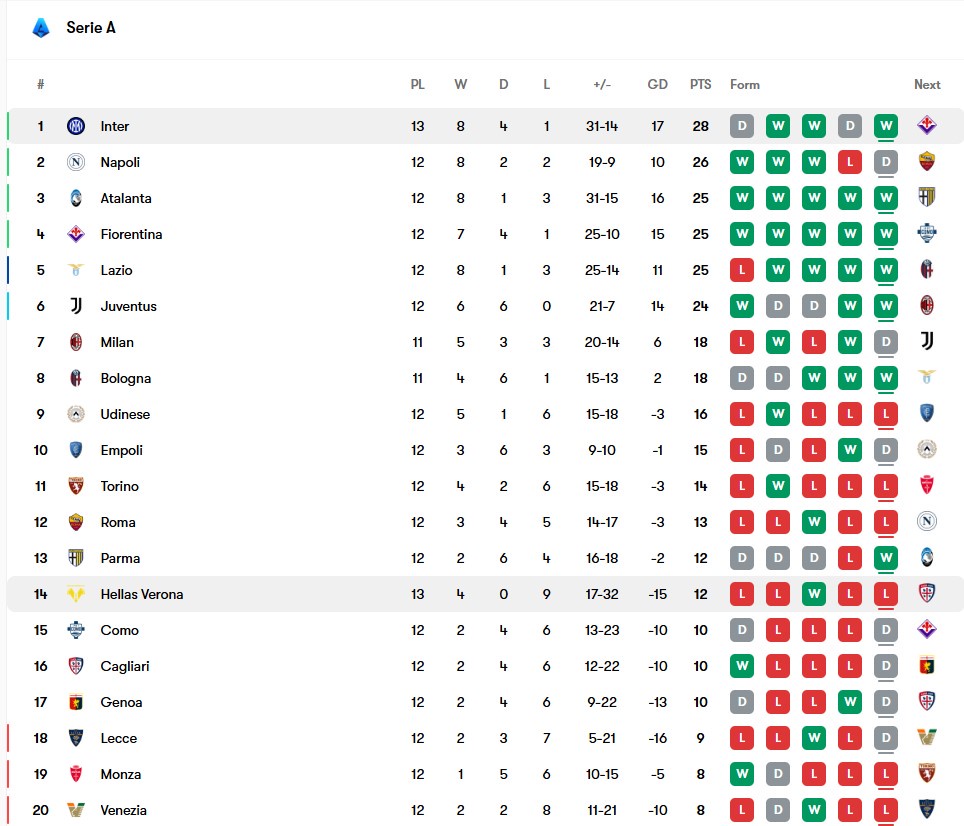The width and height of the screenshot is (964, 826).
Task: Click the Parma club crest icon
Action: pyautogui.click(x=76, y=558)
